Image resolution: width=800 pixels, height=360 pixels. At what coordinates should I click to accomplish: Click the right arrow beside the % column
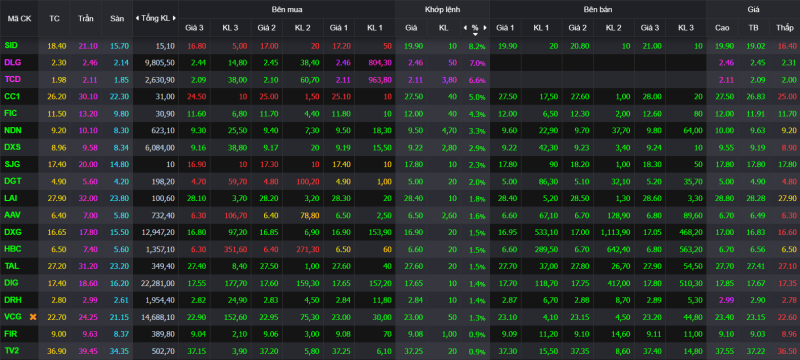click(x=485, y=28)
